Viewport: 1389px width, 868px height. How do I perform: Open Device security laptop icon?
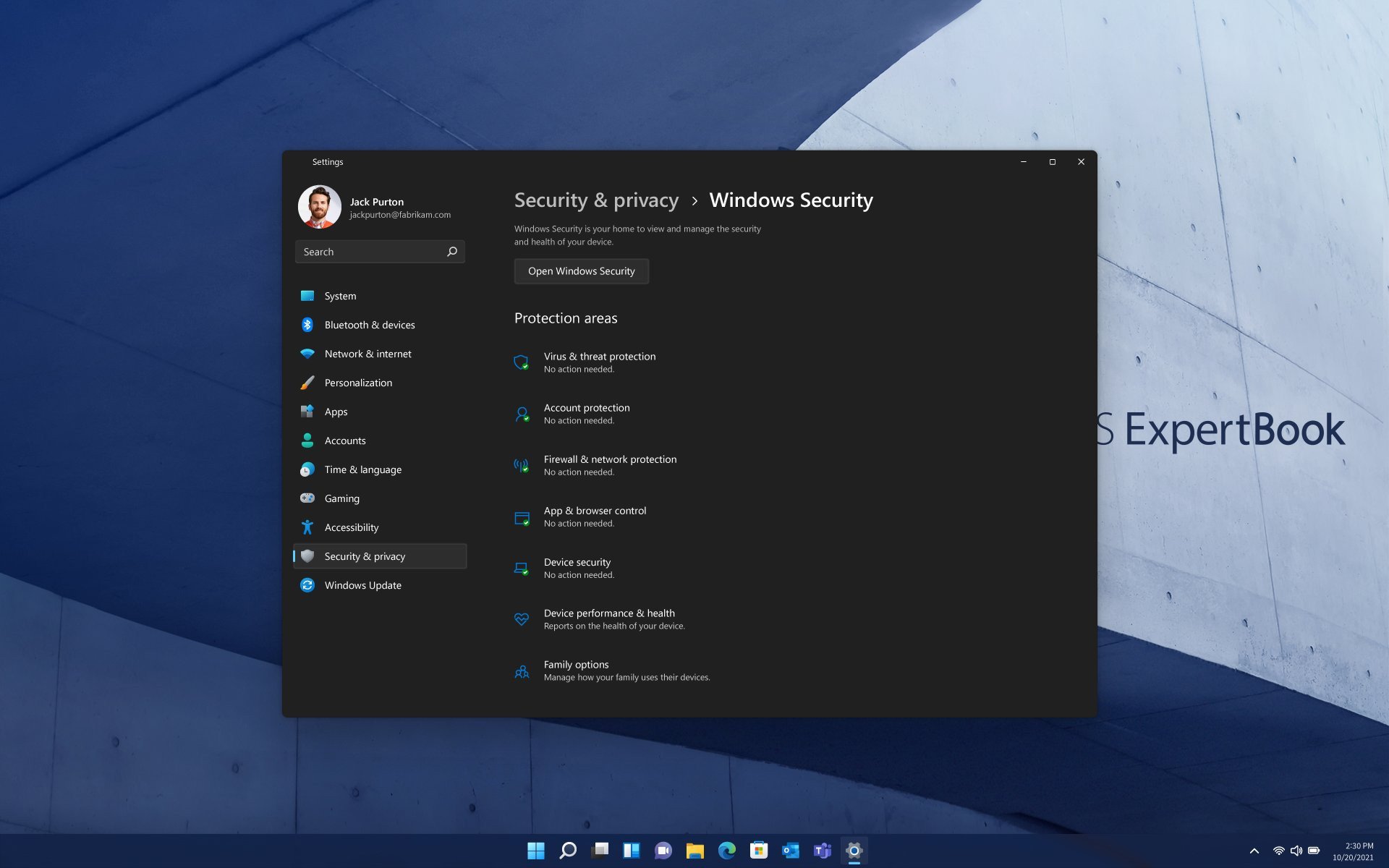[521, 569]
